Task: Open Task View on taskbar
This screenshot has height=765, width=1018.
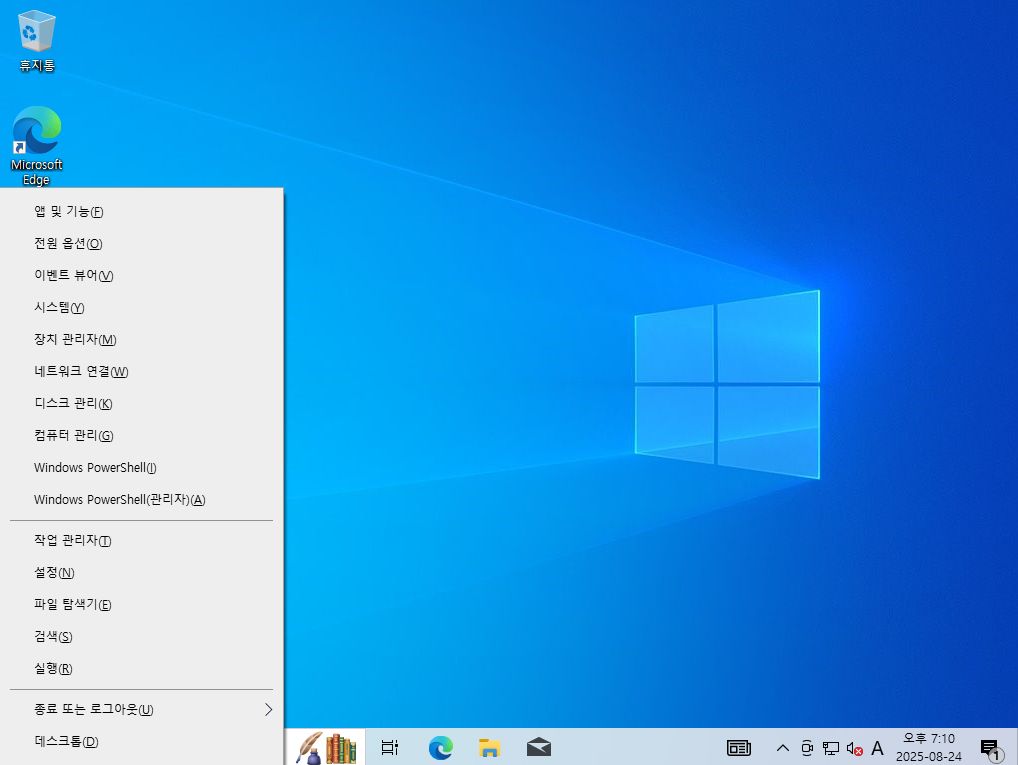Action: coord(390,747)
